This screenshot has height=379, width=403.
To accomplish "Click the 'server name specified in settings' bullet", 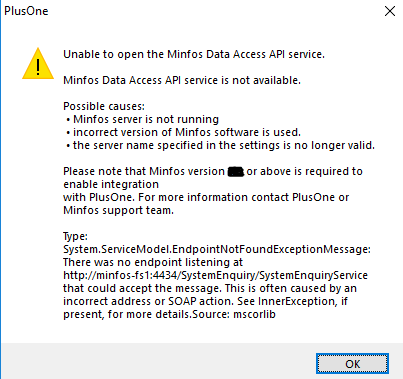I will point(221,145).
